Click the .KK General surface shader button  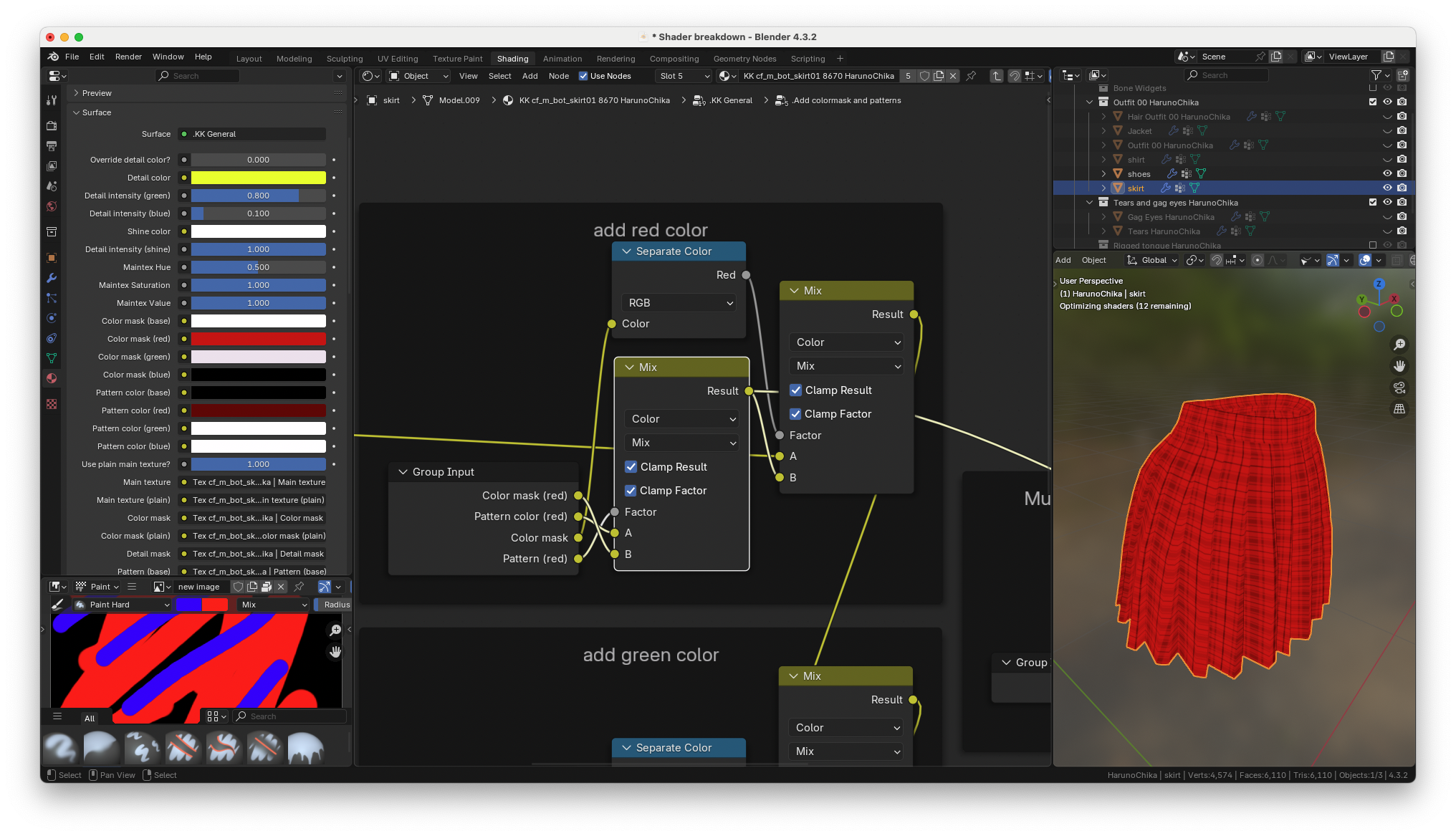point(254,134)
